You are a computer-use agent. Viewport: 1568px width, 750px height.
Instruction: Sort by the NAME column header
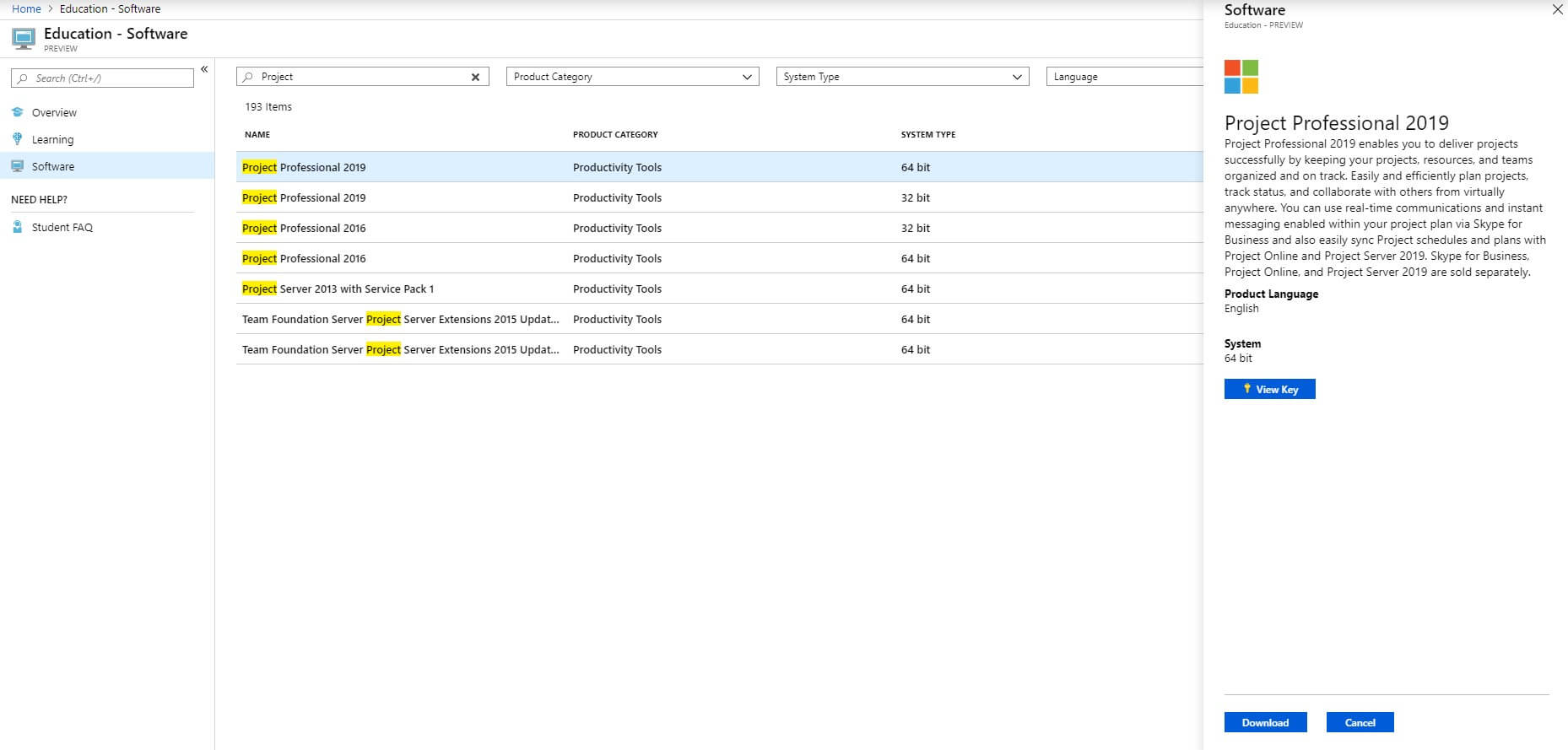257,134
